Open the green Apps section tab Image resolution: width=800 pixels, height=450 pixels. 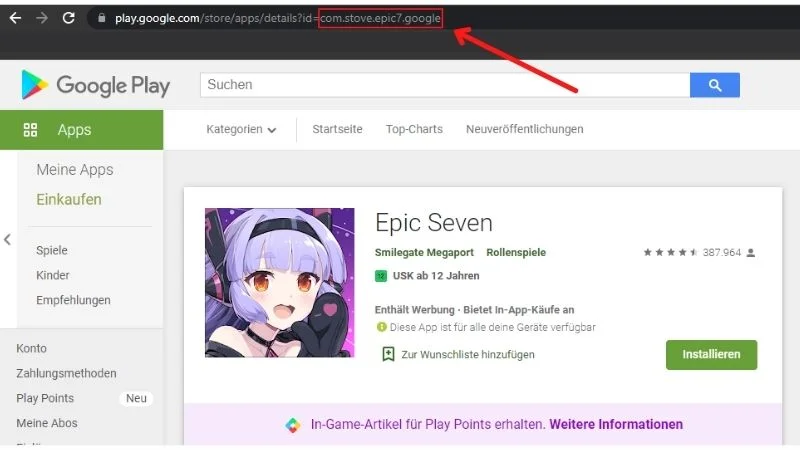[x=82, y=130]
